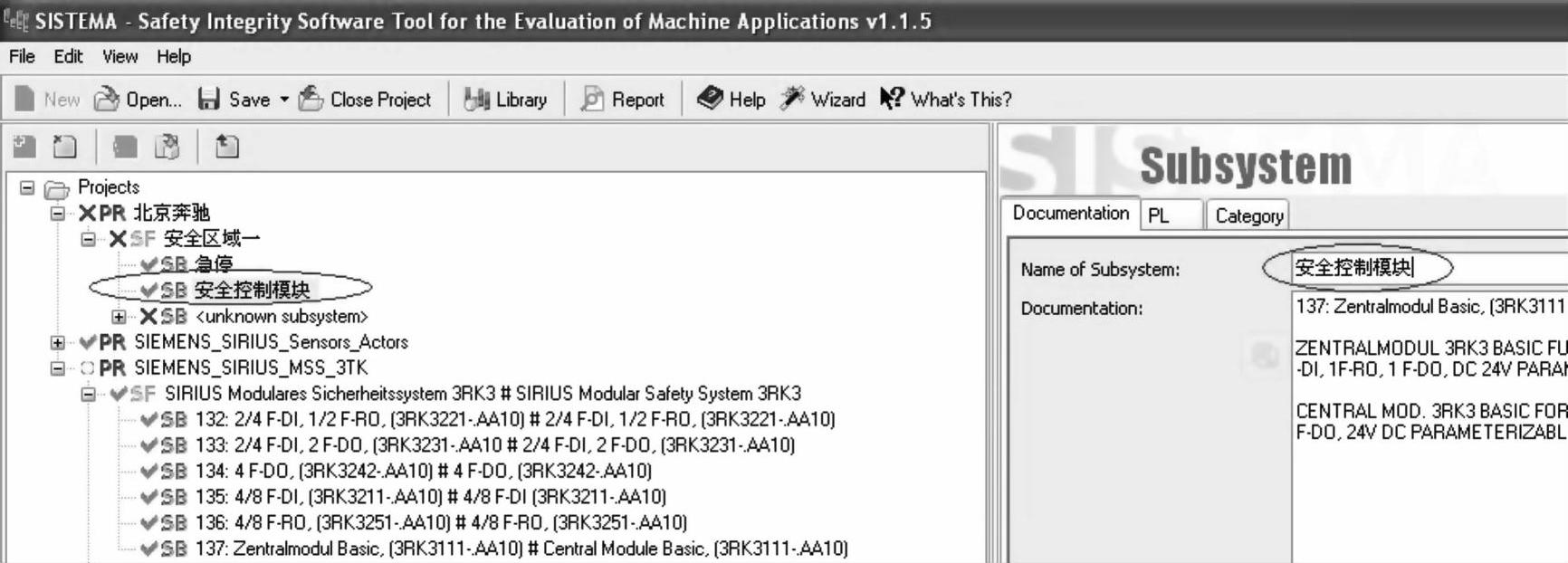Image resolution: width=1568 pixels, height=563 pixels.
Task: Open the Save dropdown arrow
Action: (x=283, y=99)
